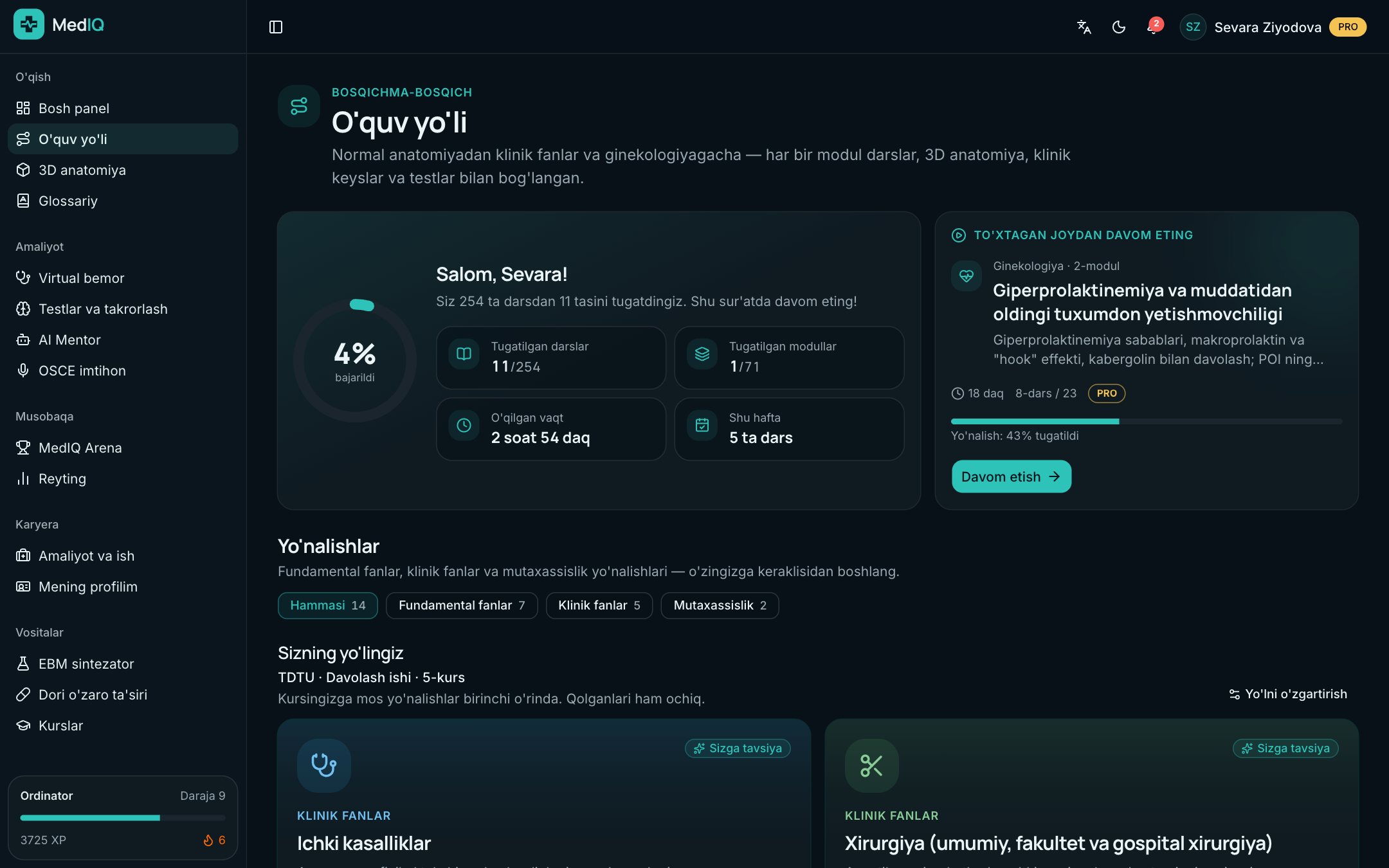Click the PRO badge beside Sevara Ziyodova
Image resolution: width=1389 pixels, height=868 pixels.
tap(1348, 27)
